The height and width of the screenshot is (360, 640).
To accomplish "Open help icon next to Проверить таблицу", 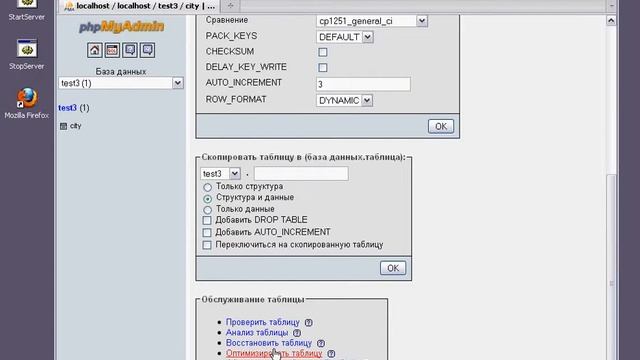I will pyautogui.click(x=309, y=322).
